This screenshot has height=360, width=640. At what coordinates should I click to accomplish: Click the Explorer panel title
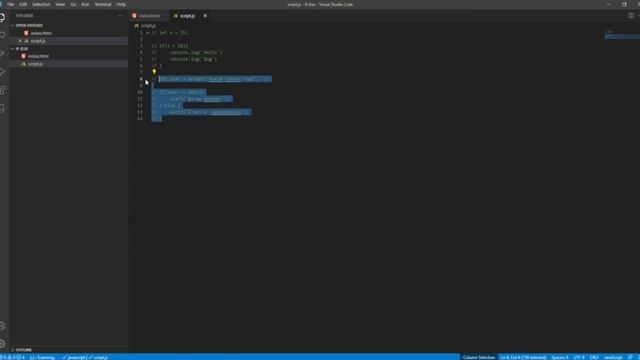[x=24, y=16]
